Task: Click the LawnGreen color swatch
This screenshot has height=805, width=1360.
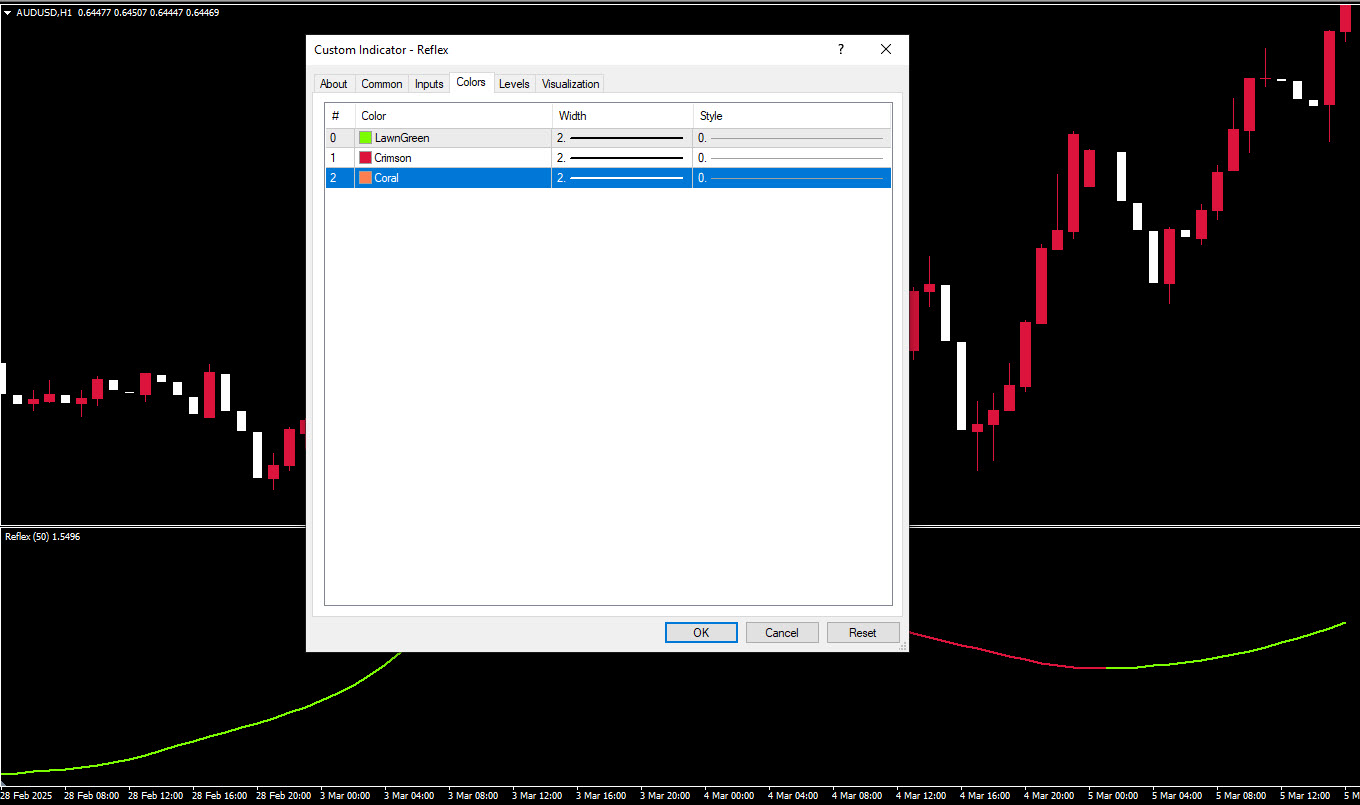Action: (365, 138)
